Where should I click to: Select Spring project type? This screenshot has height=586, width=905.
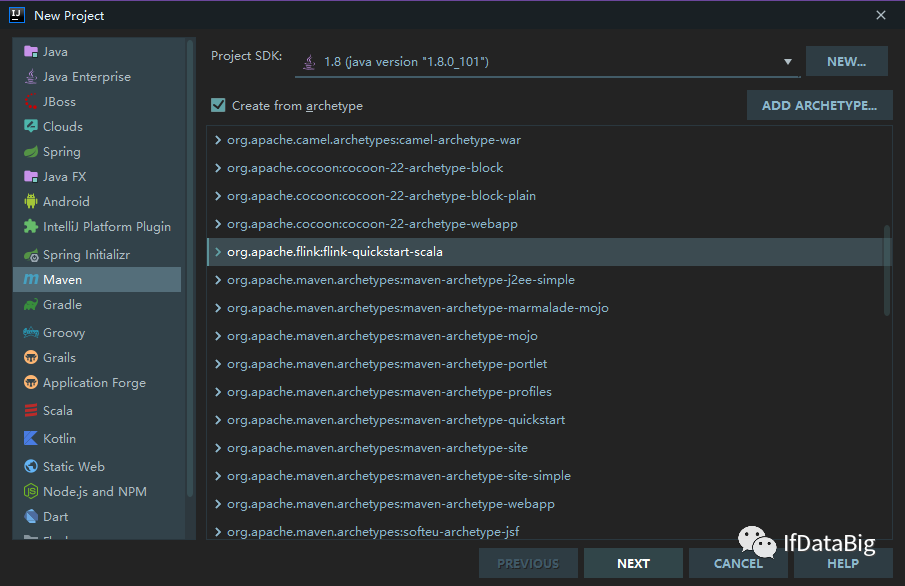[97, 152]
